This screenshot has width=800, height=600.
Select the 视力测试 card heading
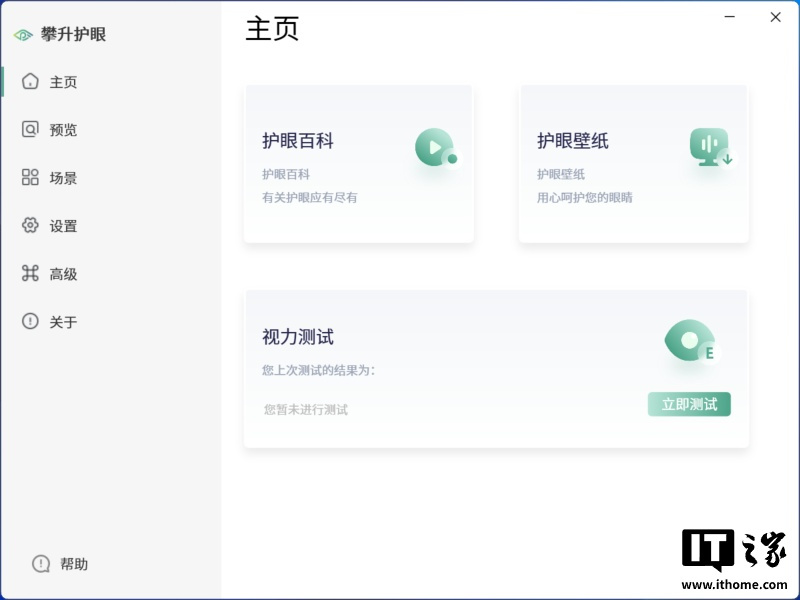(298, 337)
